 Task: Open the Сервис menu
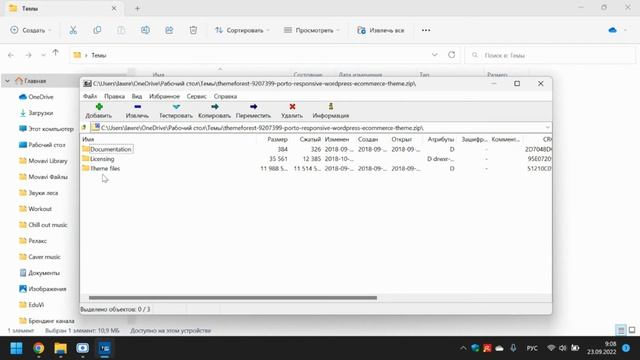click(x=196, y=96)
